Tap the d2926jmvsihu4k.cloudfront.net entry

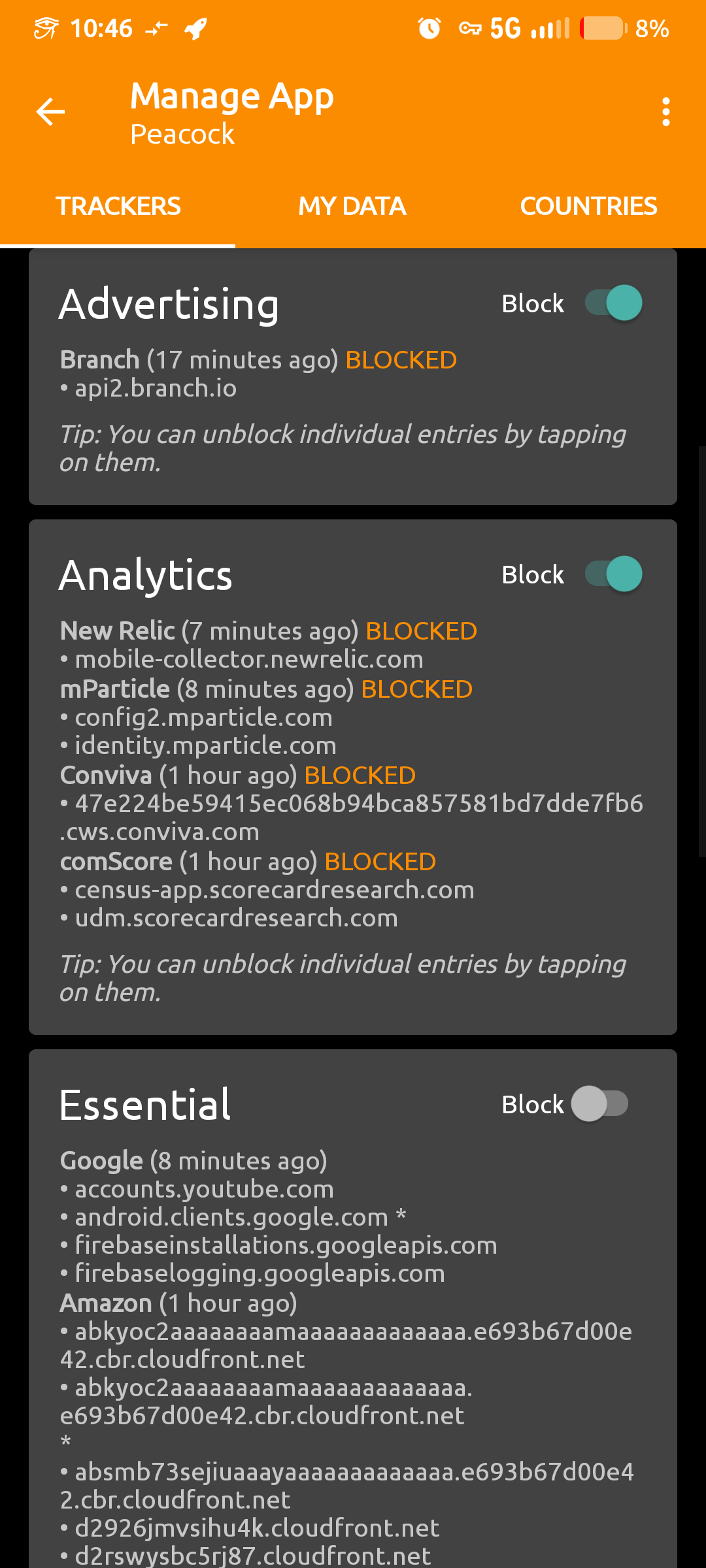[x=257, y=1529]
